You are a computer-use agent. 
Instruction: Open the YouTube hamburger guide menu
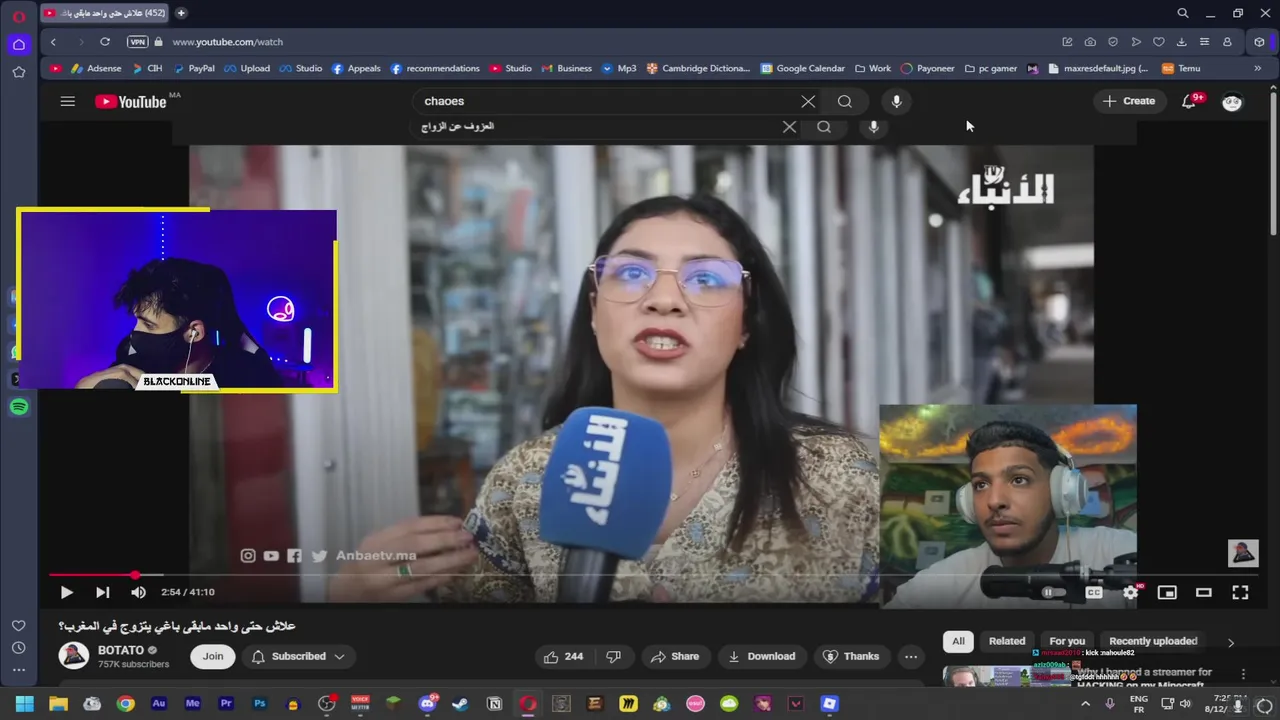click(67, 101)
